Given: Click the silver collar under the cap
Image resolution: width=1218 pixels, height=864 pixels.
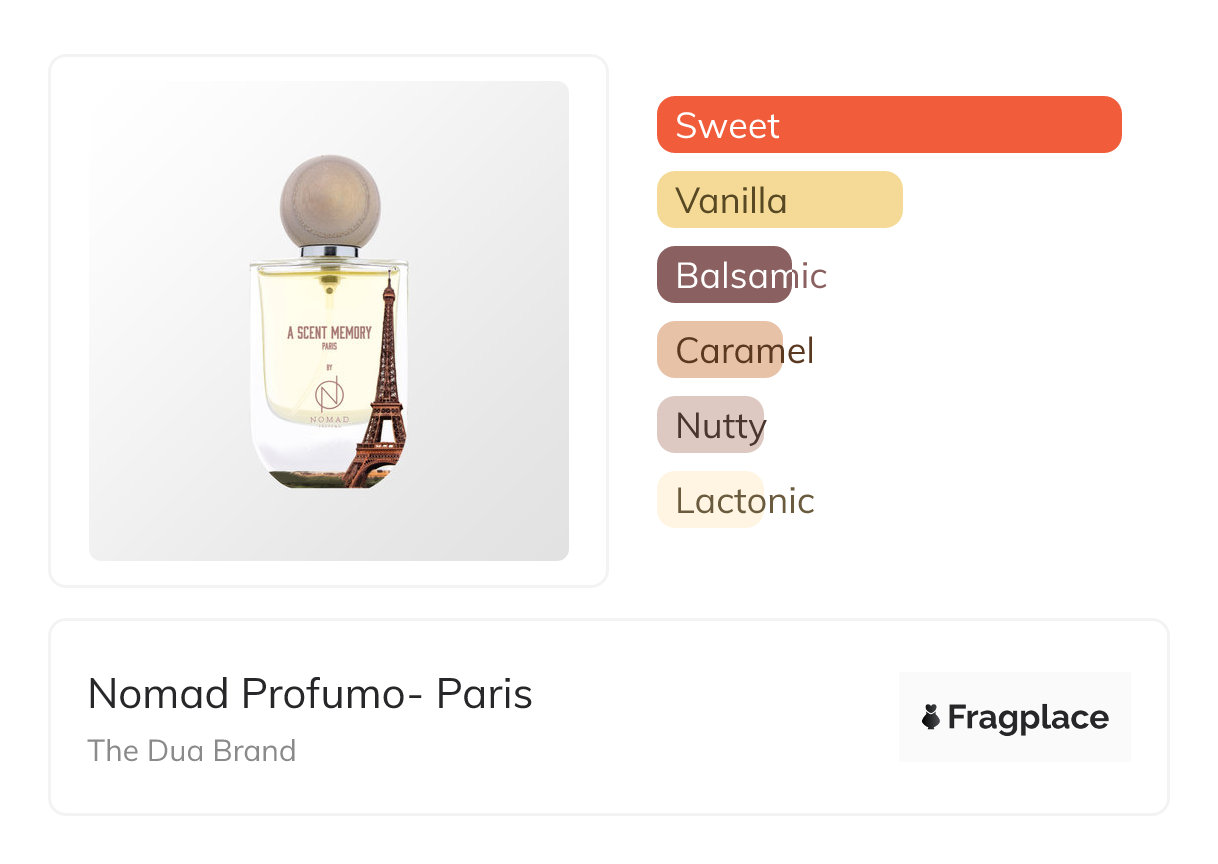Looking at the screenshot, I should click(x=329, y=251).
